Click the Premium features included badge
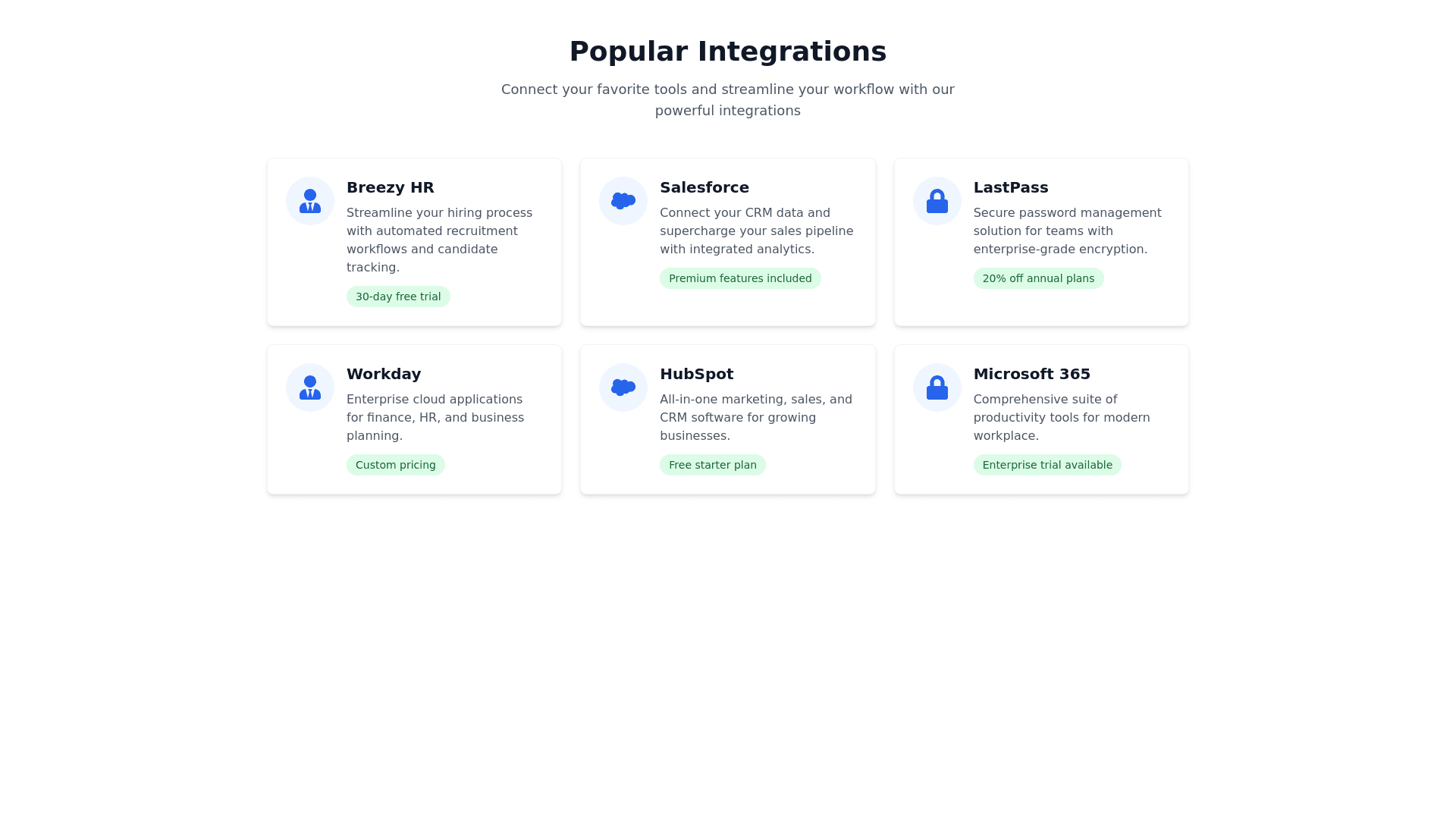The width and height of the screenshot is (1456, 819). pos(740,278)
